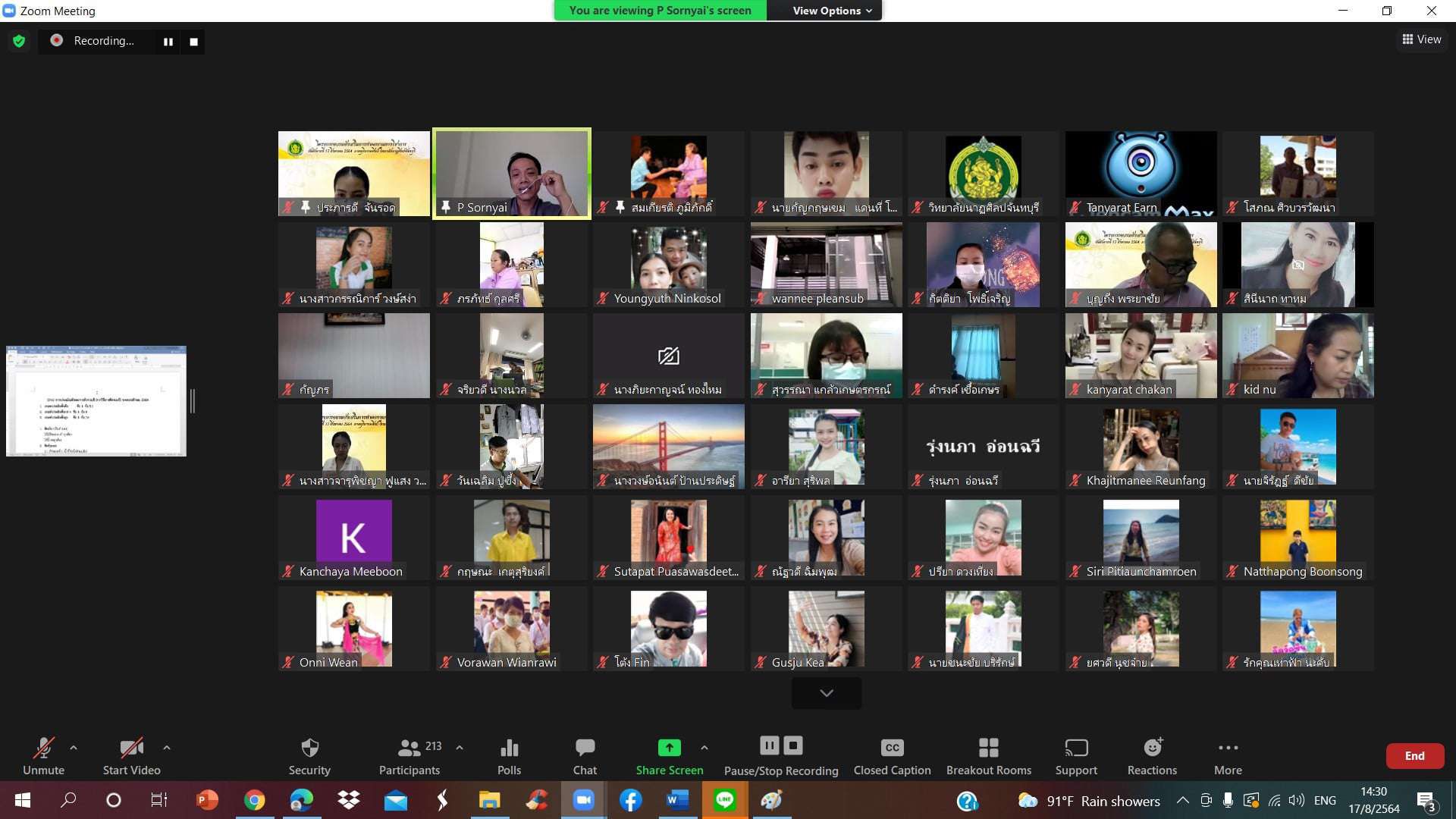1456x819 pixels.
Task: Open View Options dropdown
Action: tap(832, 11)
